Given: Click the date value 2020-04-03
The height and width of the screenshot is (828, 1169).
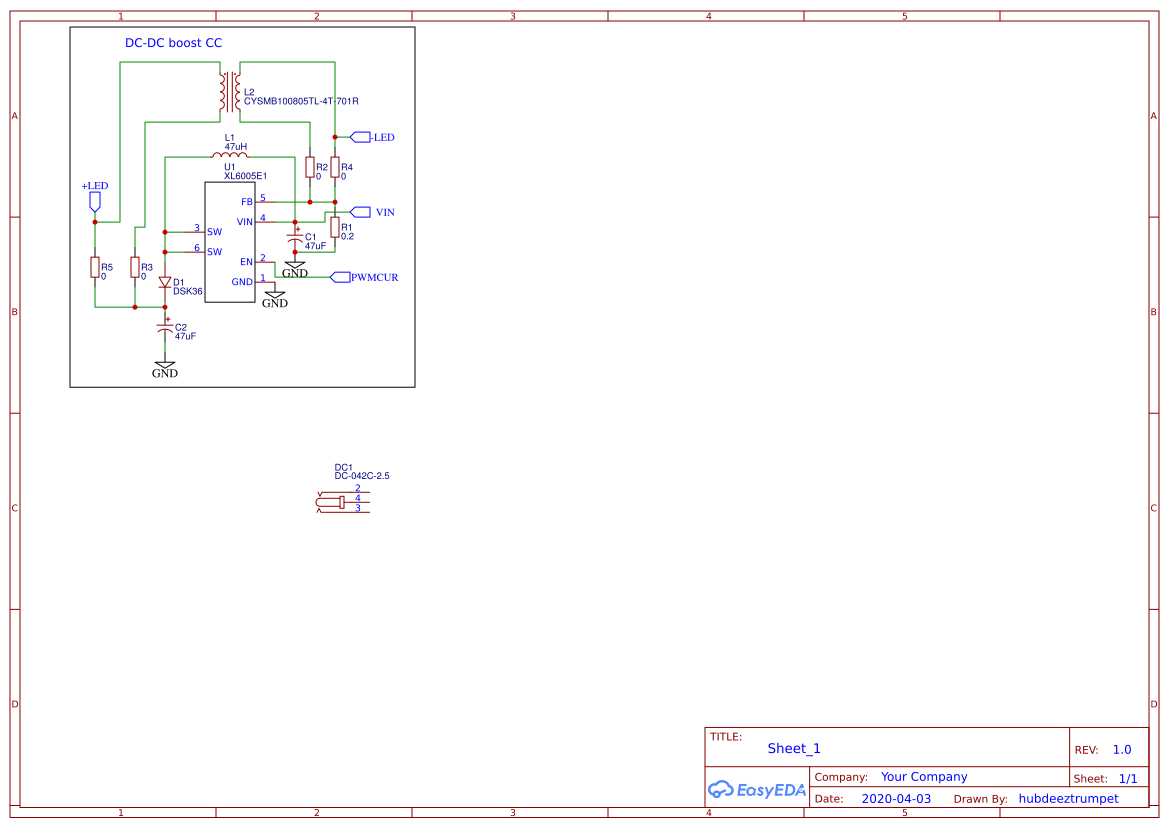Looking at the screenshot, I should pos(896,799).
